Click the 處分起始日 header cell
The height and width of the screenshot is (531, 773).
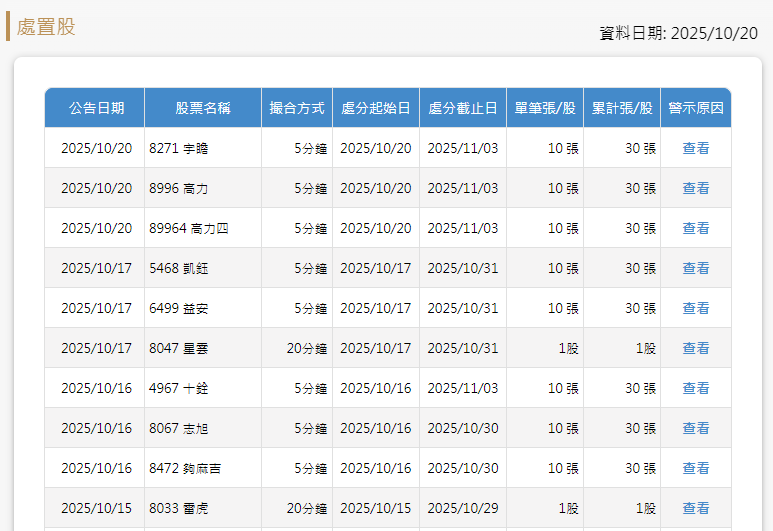pos(376,108)
